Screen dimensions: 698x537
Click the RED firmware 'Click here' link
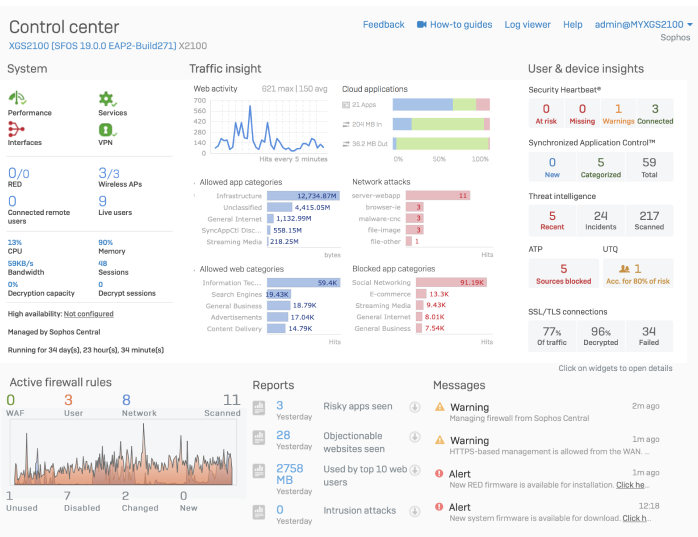630,485
